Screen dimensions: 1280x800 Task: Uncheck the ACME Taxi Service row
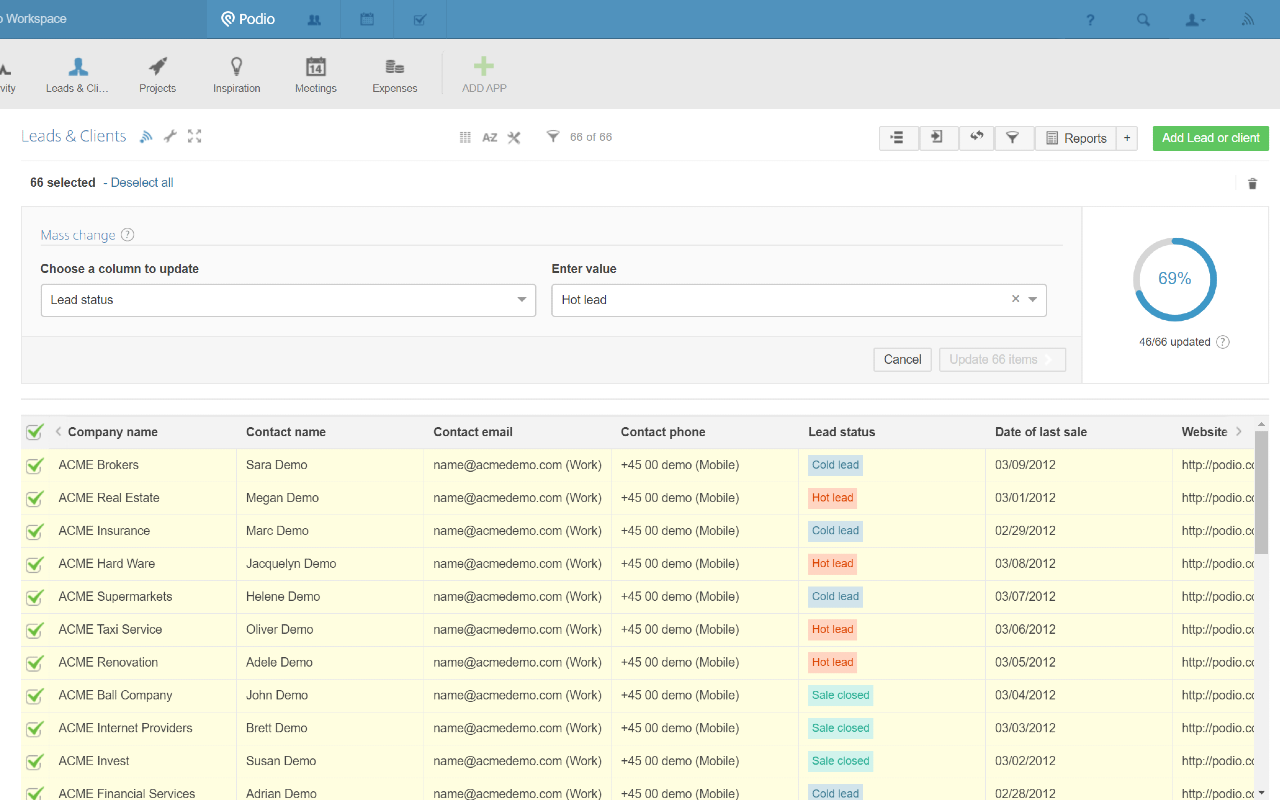[x=34, y=630]
